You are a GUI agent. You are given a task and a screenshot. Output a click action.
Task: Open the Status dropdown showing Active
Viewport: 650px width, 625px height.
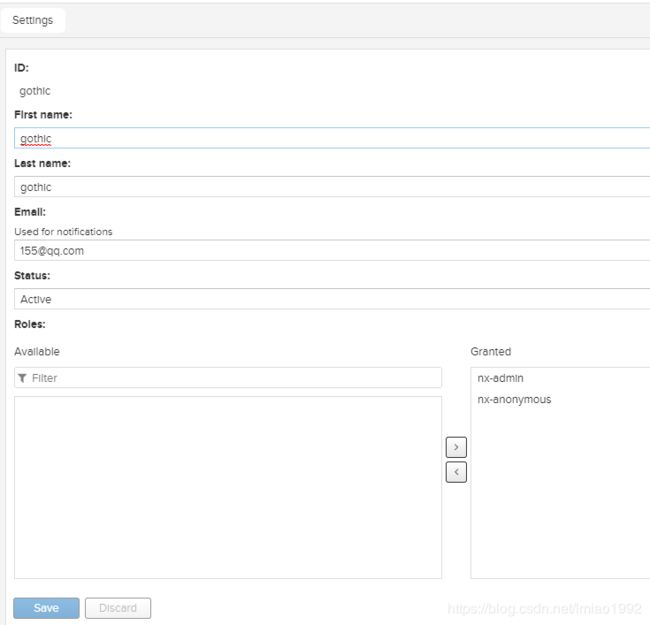click(x=330, y=299)
